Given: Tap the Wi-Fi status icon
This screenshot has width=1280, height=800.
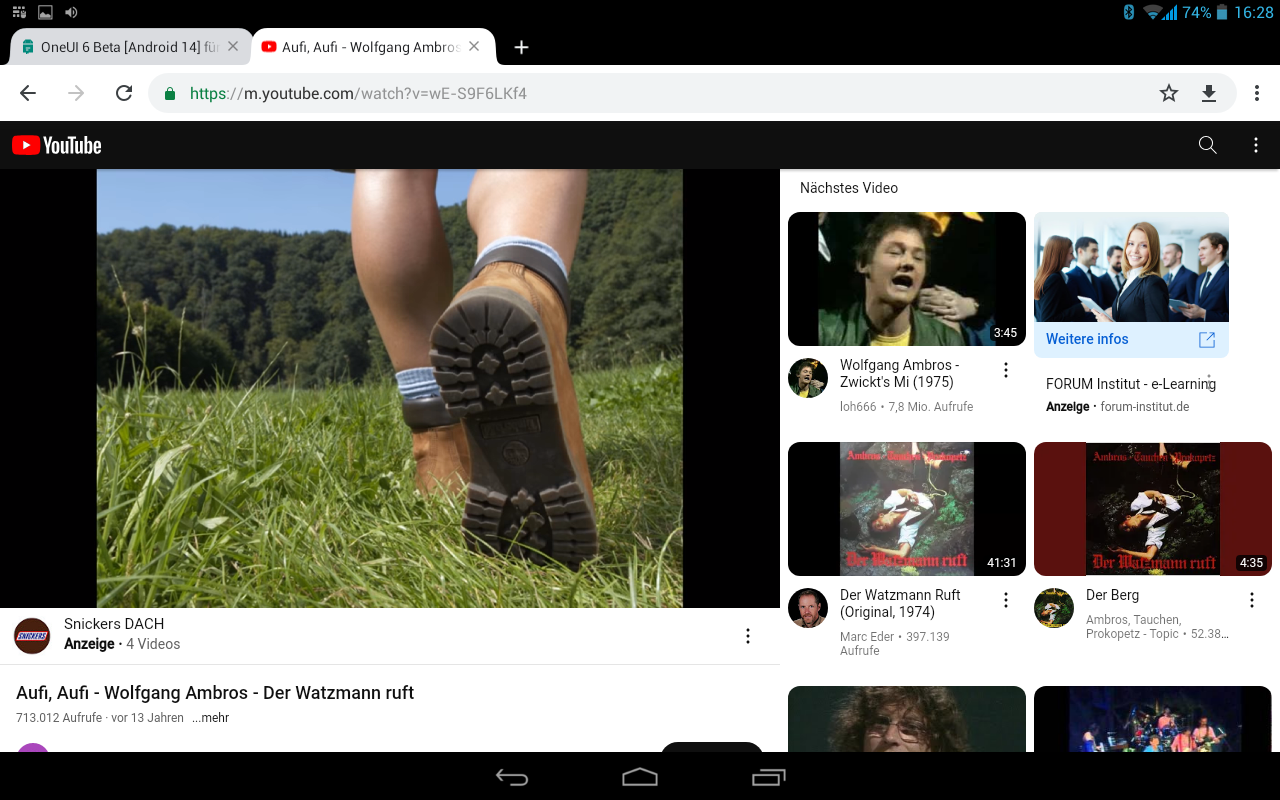Looking at the screenshot, I should point(1153,13).
